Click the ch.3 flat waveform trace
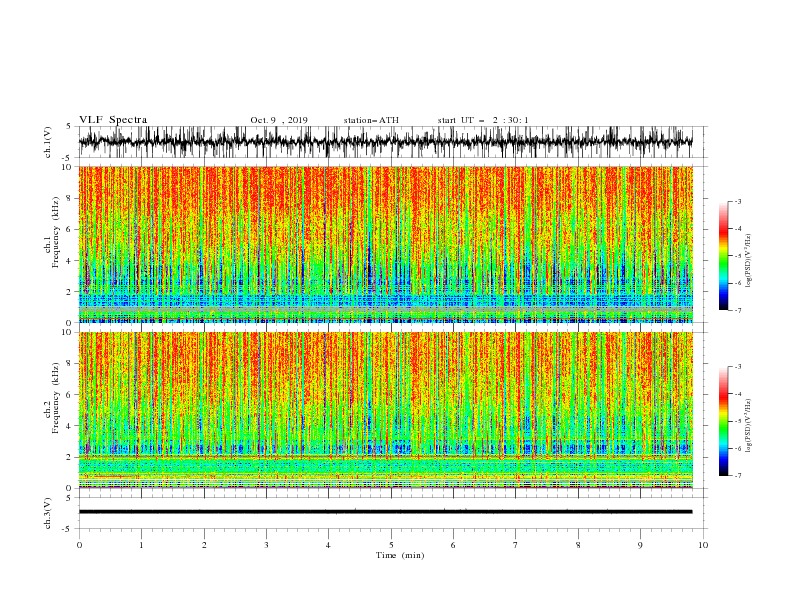Viewport: 792px width, 612px height. pos(385,512)
